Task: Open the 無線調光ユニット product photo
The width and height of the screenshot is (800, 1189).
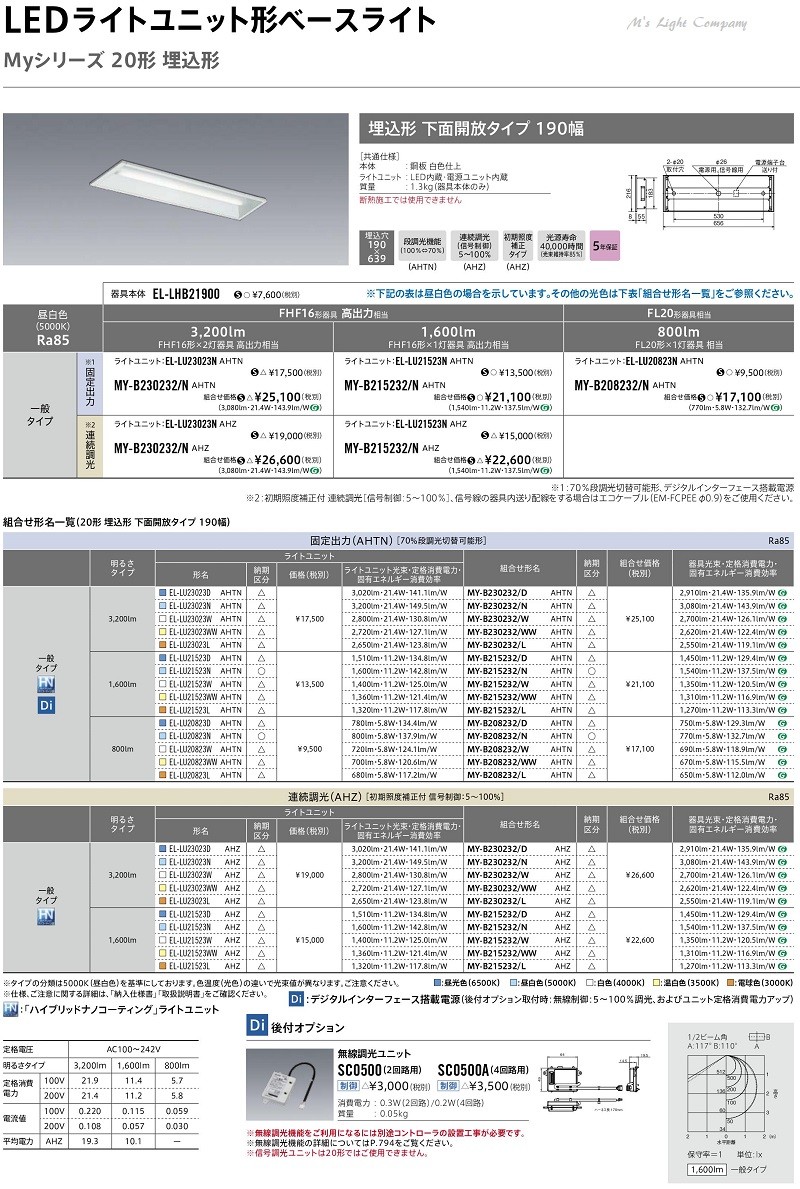Action: 291,1084
